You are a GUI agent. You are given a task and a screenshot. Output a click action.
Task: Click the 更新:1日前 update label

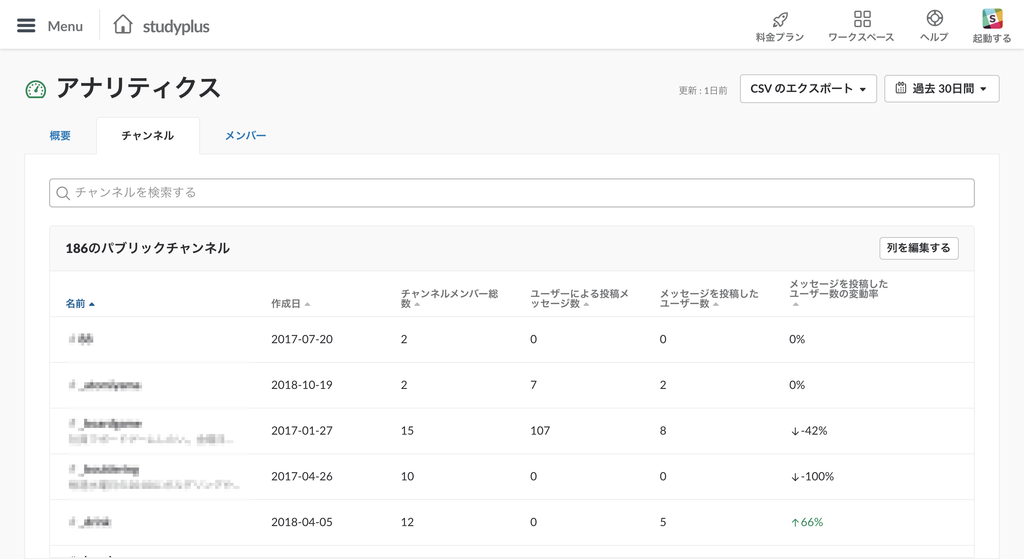click(x=703, y=91)
